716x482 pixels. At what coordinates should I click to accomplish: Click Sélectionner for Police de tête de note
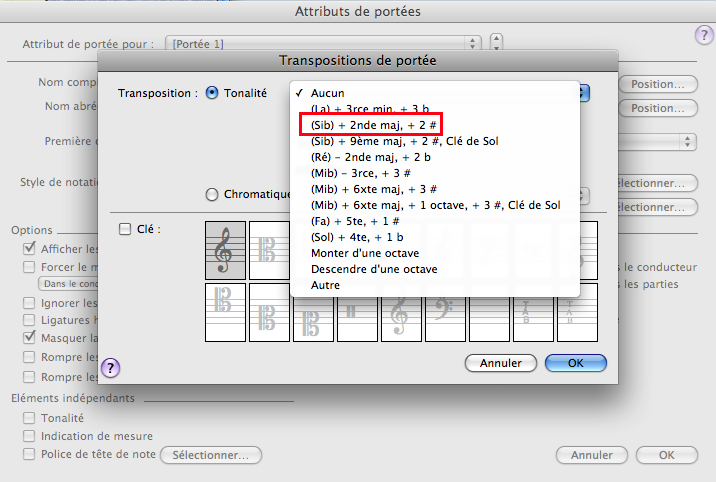coord(210,455)
